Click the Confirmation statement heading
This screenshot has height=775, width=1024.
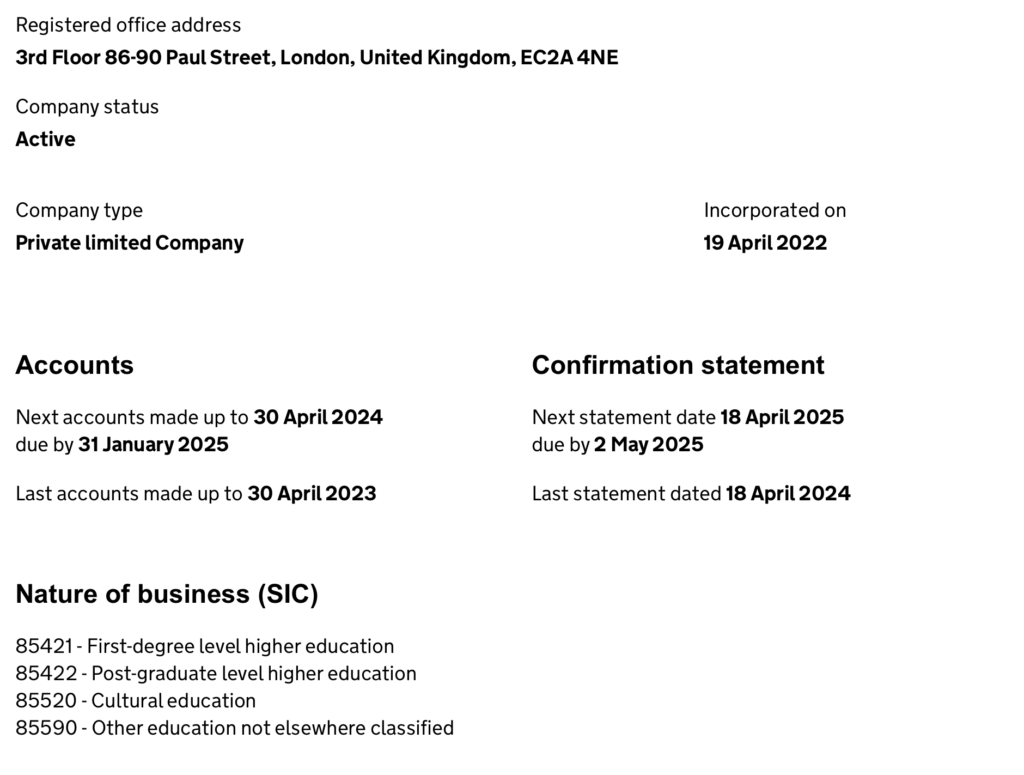(678, 365)
